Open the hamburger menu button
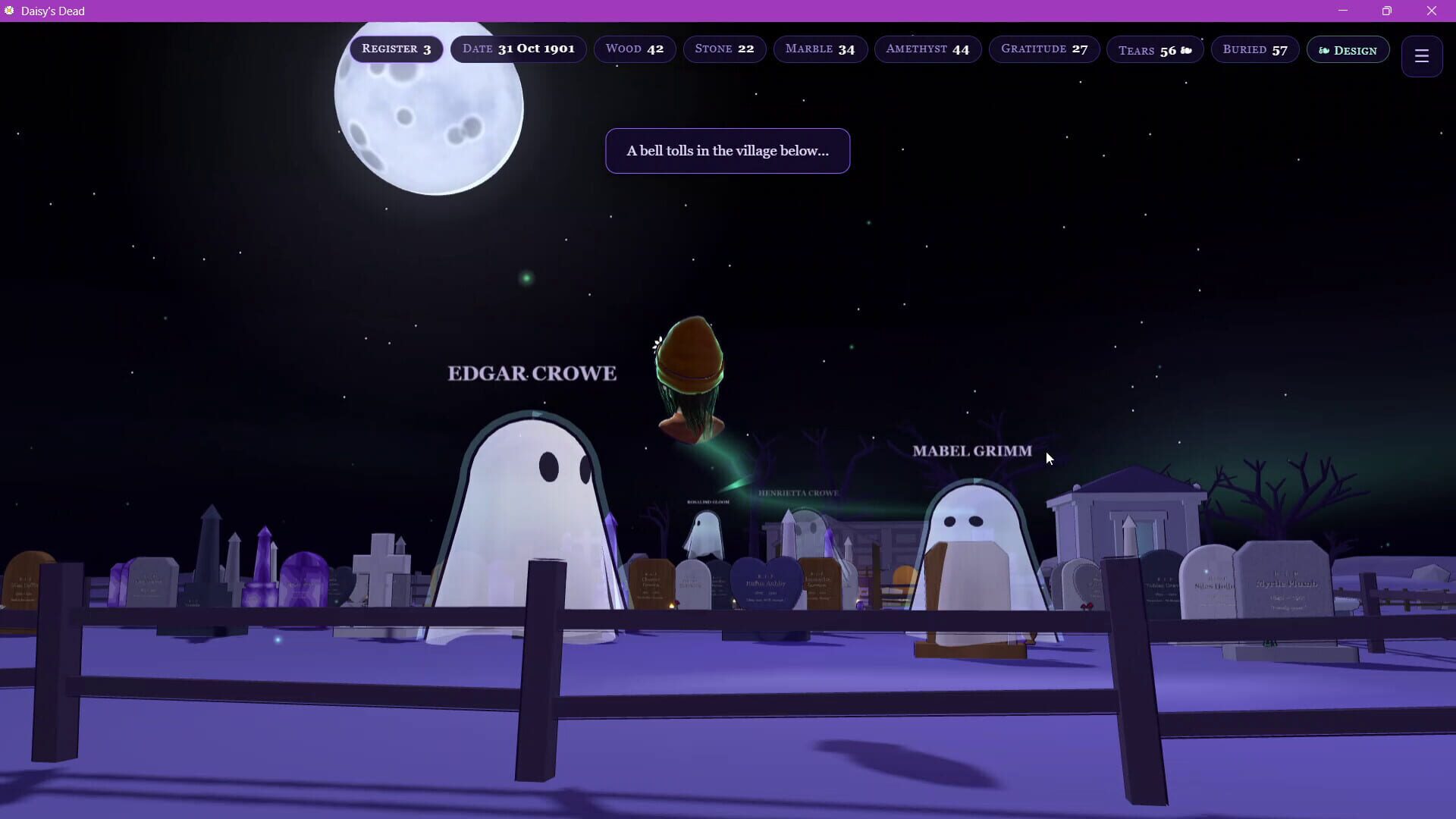This screenshot has width=1456, height=819. click(x=1421, y=55)
